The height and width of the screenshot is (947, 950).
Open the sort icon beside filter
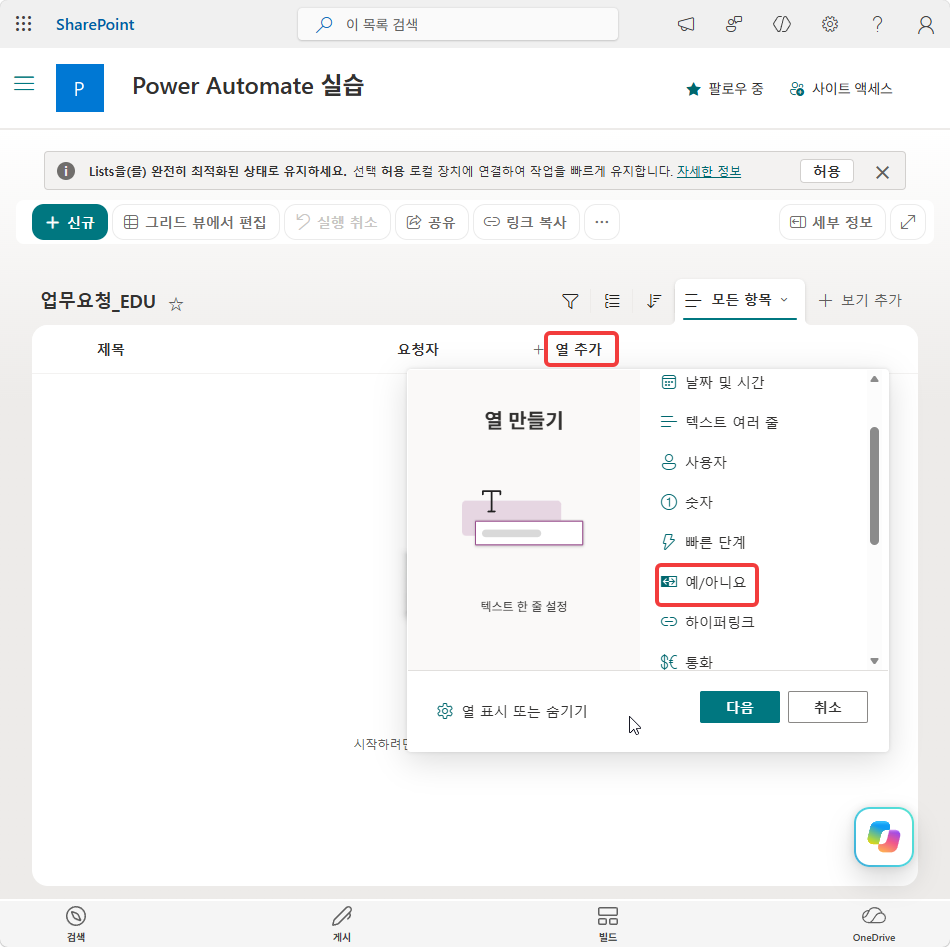click(x=654, y=301)
